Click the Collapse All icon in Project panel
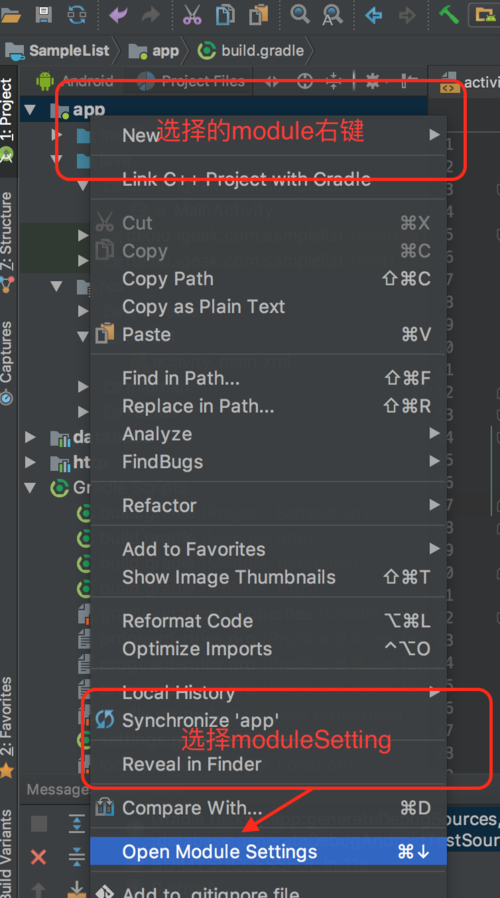500x898 pixels. [333, 81]
